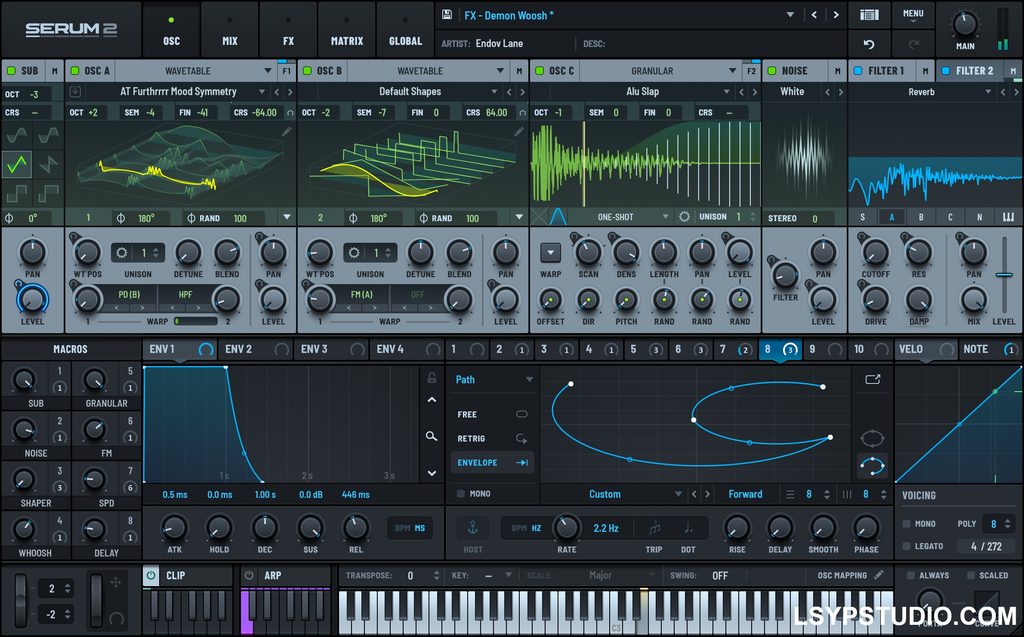Image resolution: width=1024 pixels, height=637 pixels.
Task: Select the triangle wave sub shape
Action: click(x=17, y=165)
